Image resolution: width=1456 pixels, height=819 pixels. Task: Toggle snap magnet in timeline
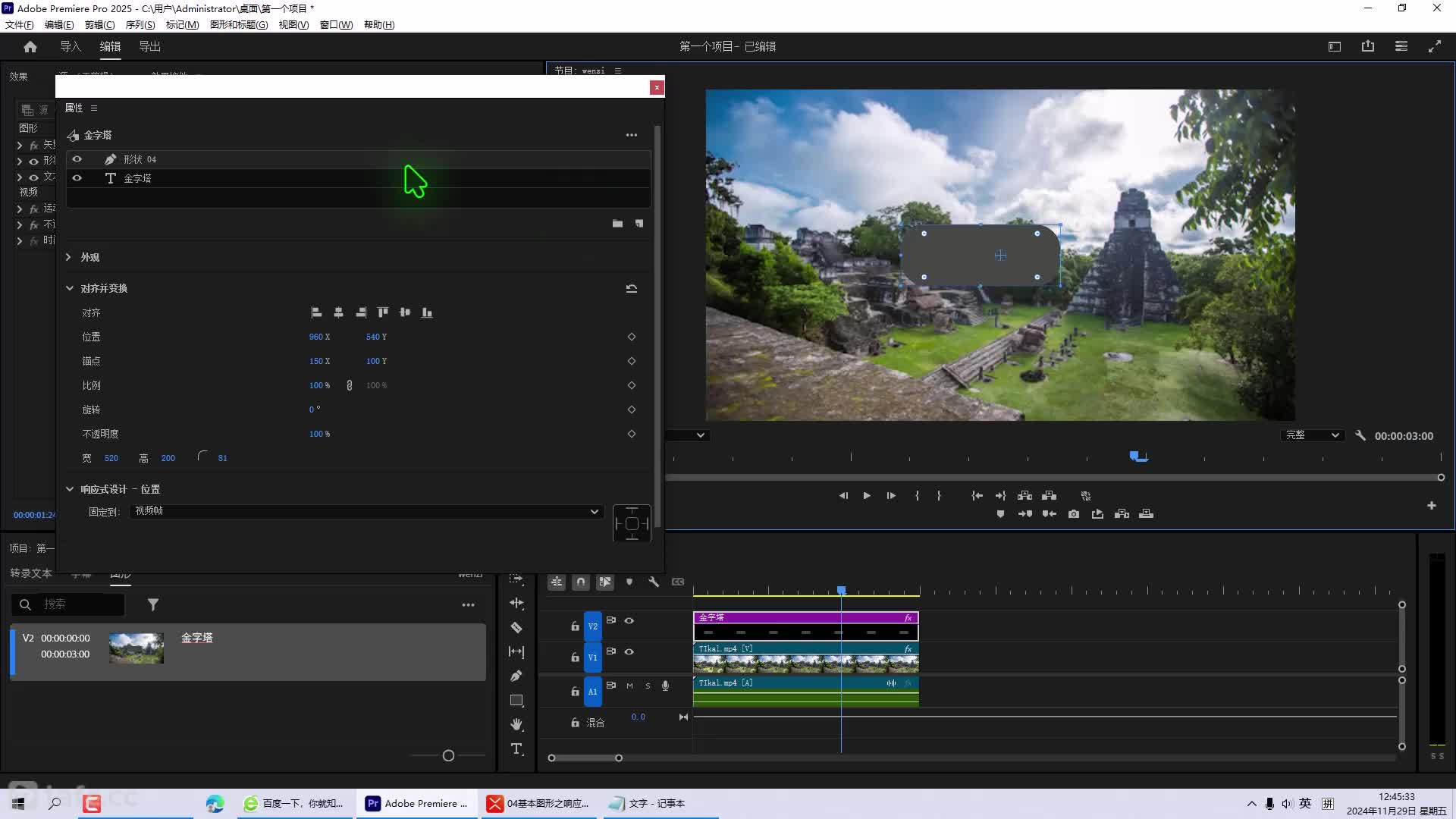pyautogui.click(x=581, y=582)
